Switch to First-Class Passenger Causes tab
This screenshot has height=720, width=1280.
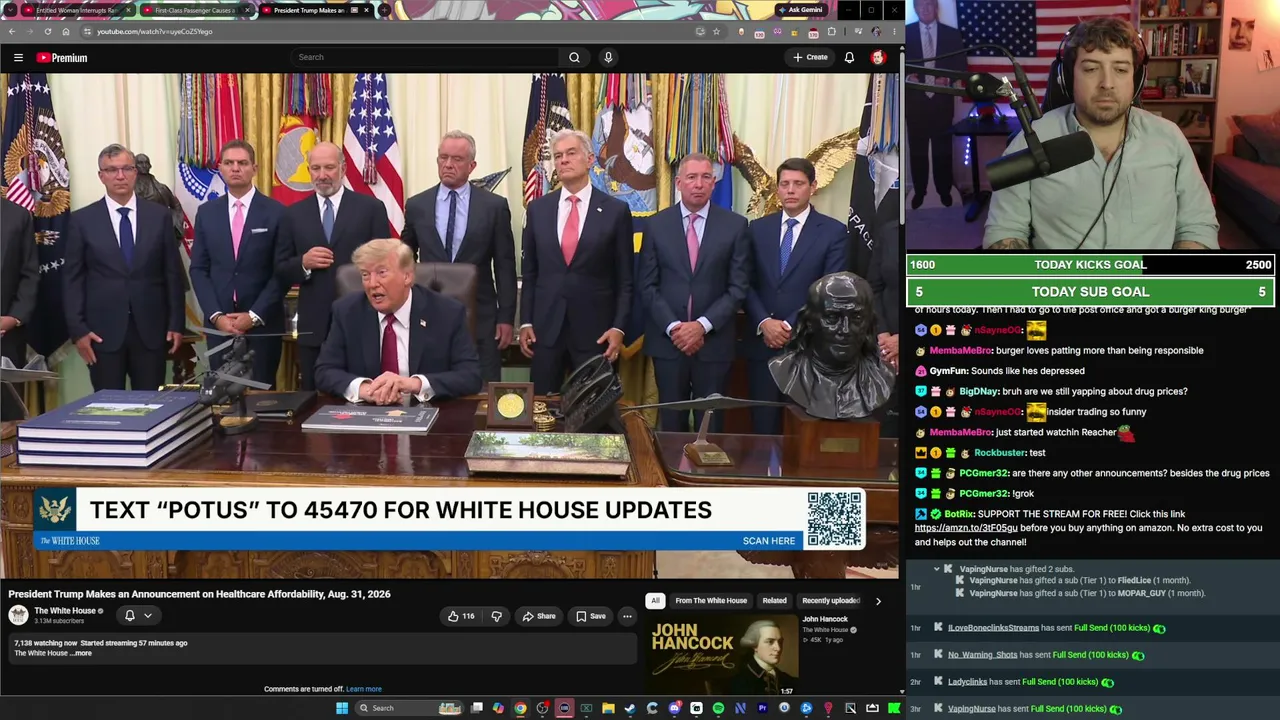coord(196,10)
